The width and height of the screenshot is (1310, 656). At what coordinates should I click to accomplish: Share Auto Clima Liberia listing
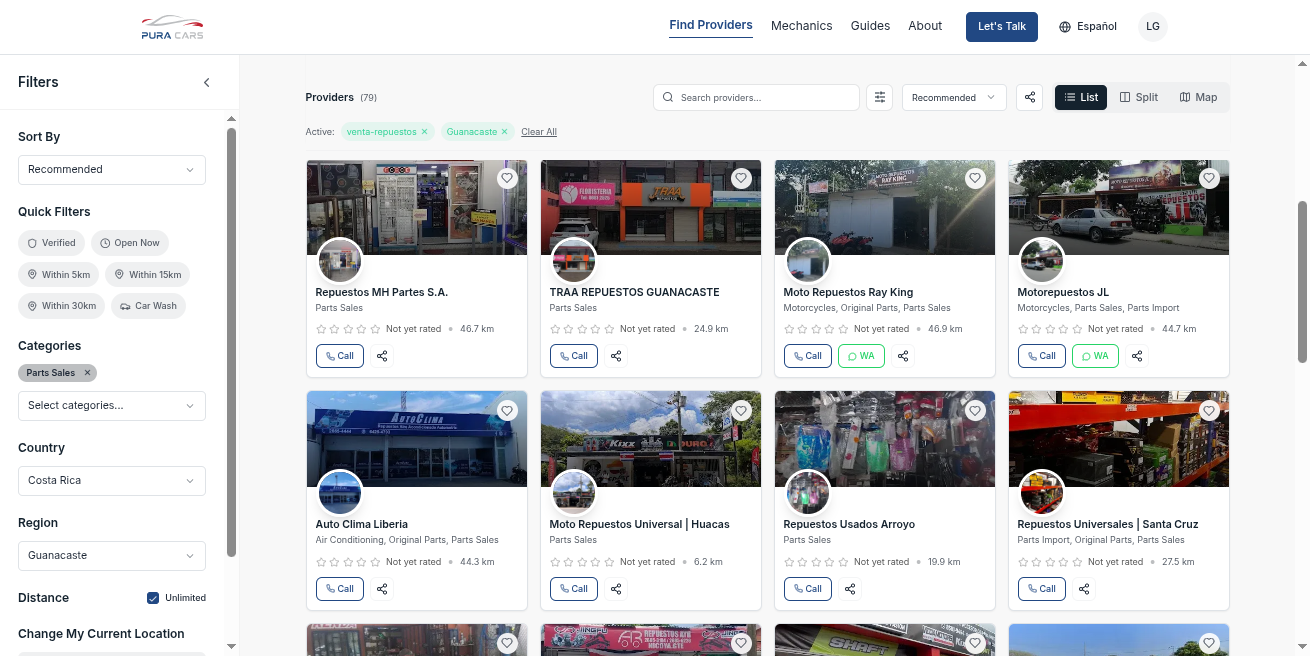382,589
